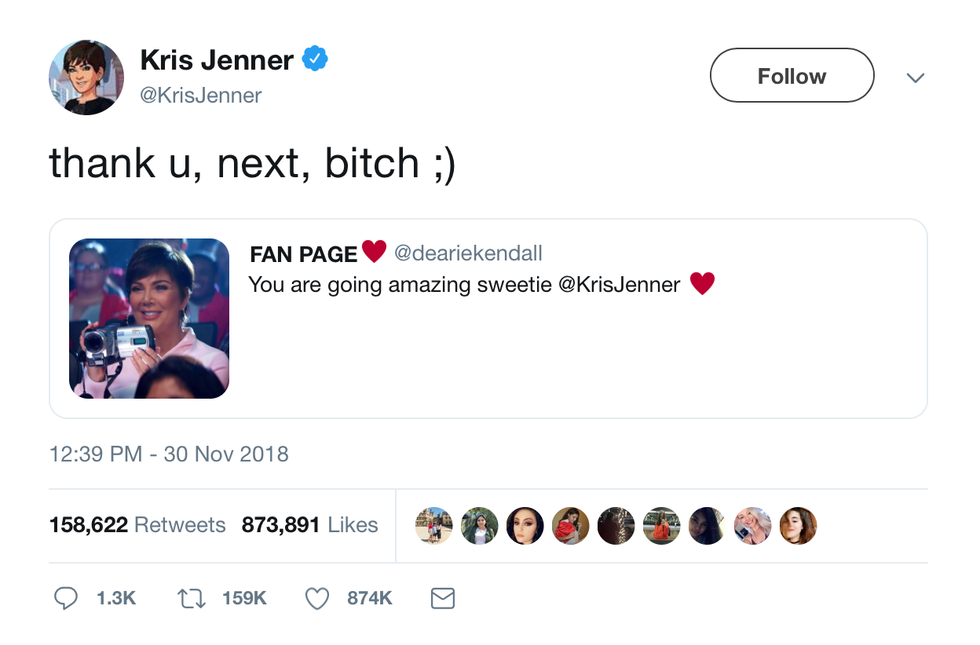Click the @KrisJenner mention in quoted tweet
This screenshot has height=645, width=980.
619,285
